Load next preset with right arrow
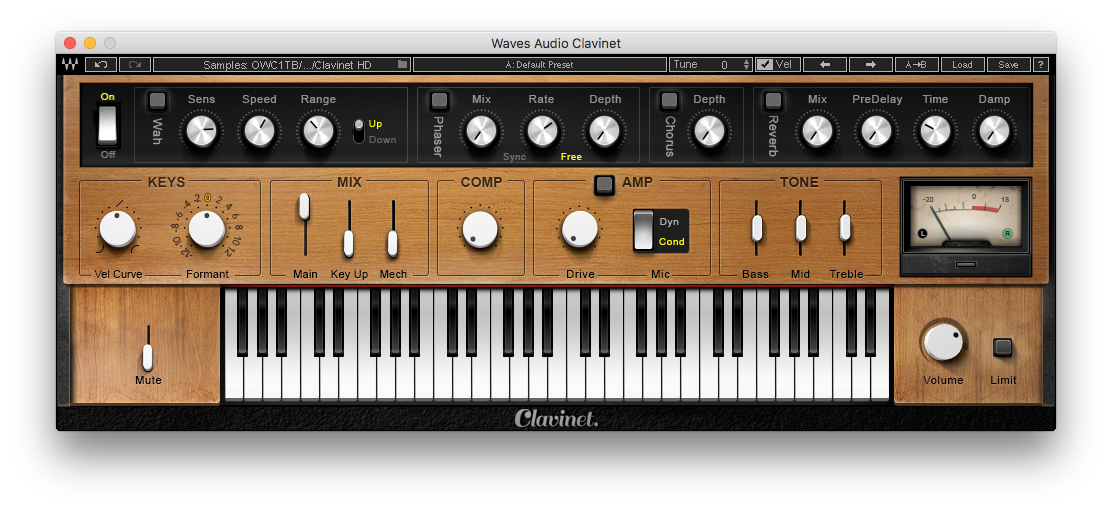1112x511 pixels. pos(871,64)
